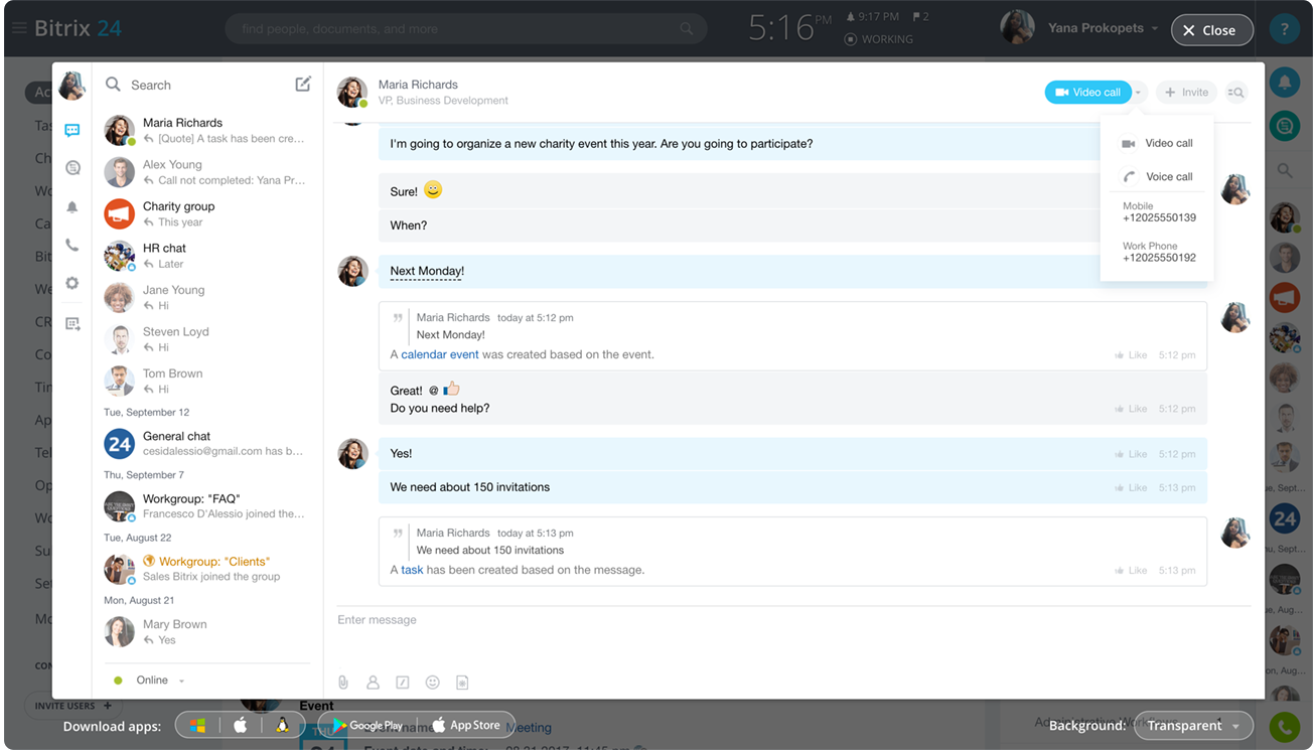1315x753 pixels.
Task: Open the App Store download badge
Action: tap(466, 726)
